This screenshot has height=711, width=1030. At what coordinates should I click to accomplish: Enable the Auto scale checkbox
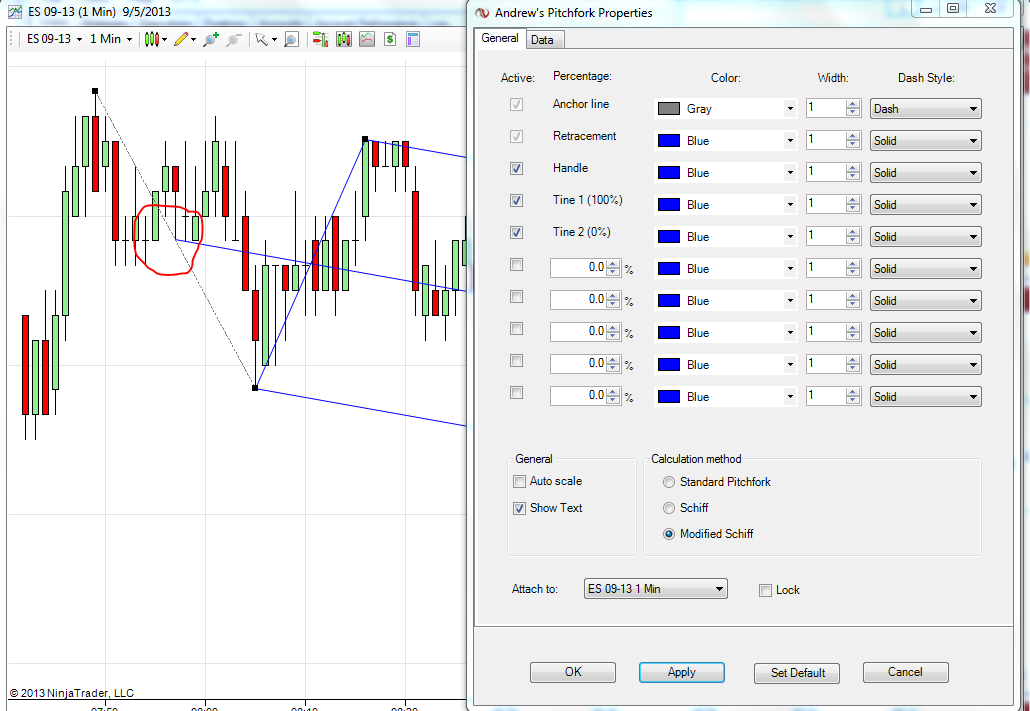(x=520, y=481)
